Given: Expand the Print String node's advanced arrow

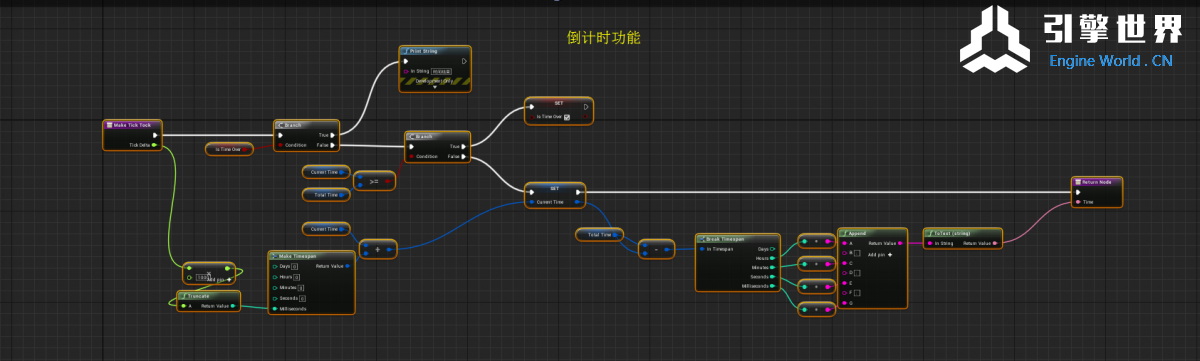Looking at the screenshot, I should pyautogui.click(x=435, y=87).
